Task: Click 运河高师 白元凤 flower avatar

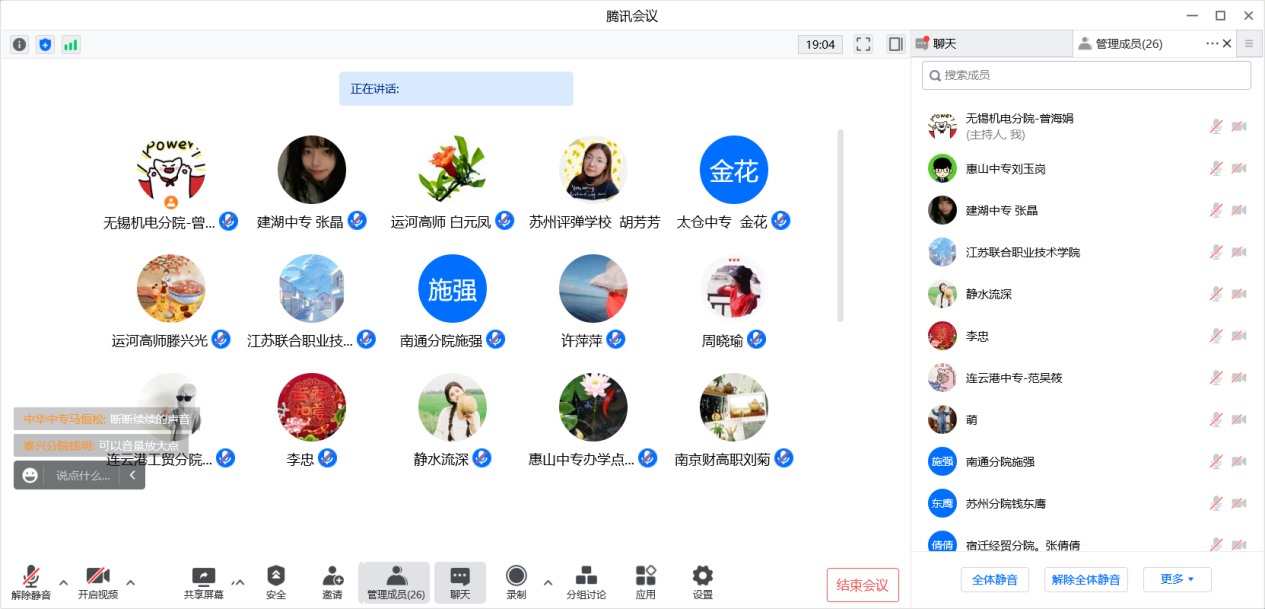Action: click(x=452, y=170)
